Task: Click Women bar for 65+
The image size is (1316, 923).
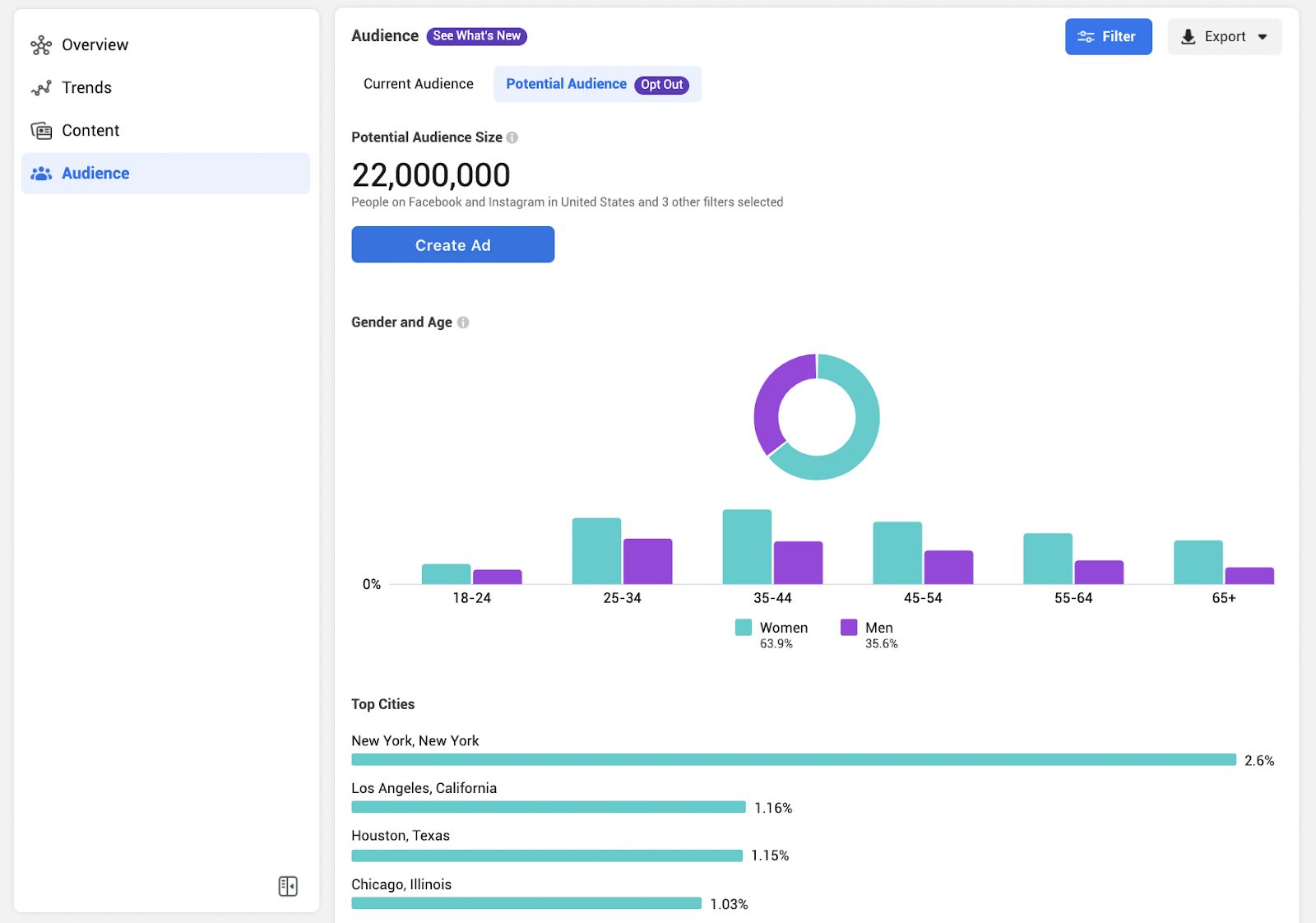Action: (1198, 562)
